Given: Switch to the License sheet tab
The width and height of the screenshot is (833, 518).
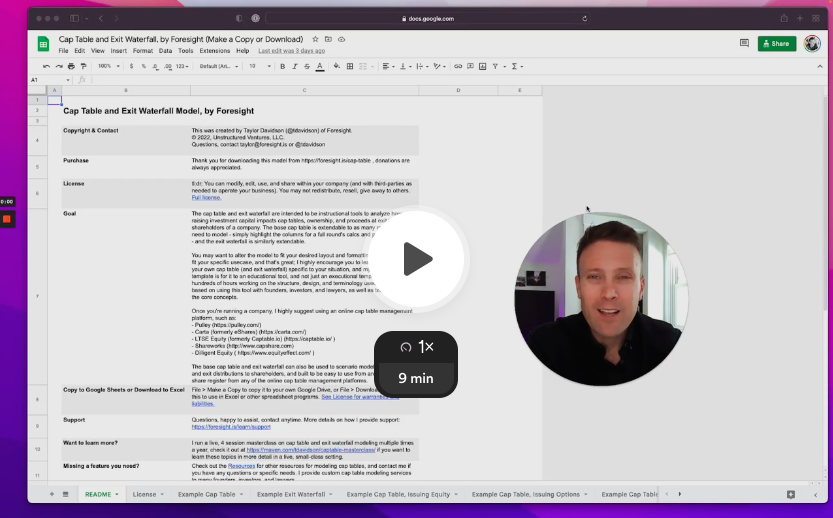Looking at the screenshot, I should tap(144, 494).
